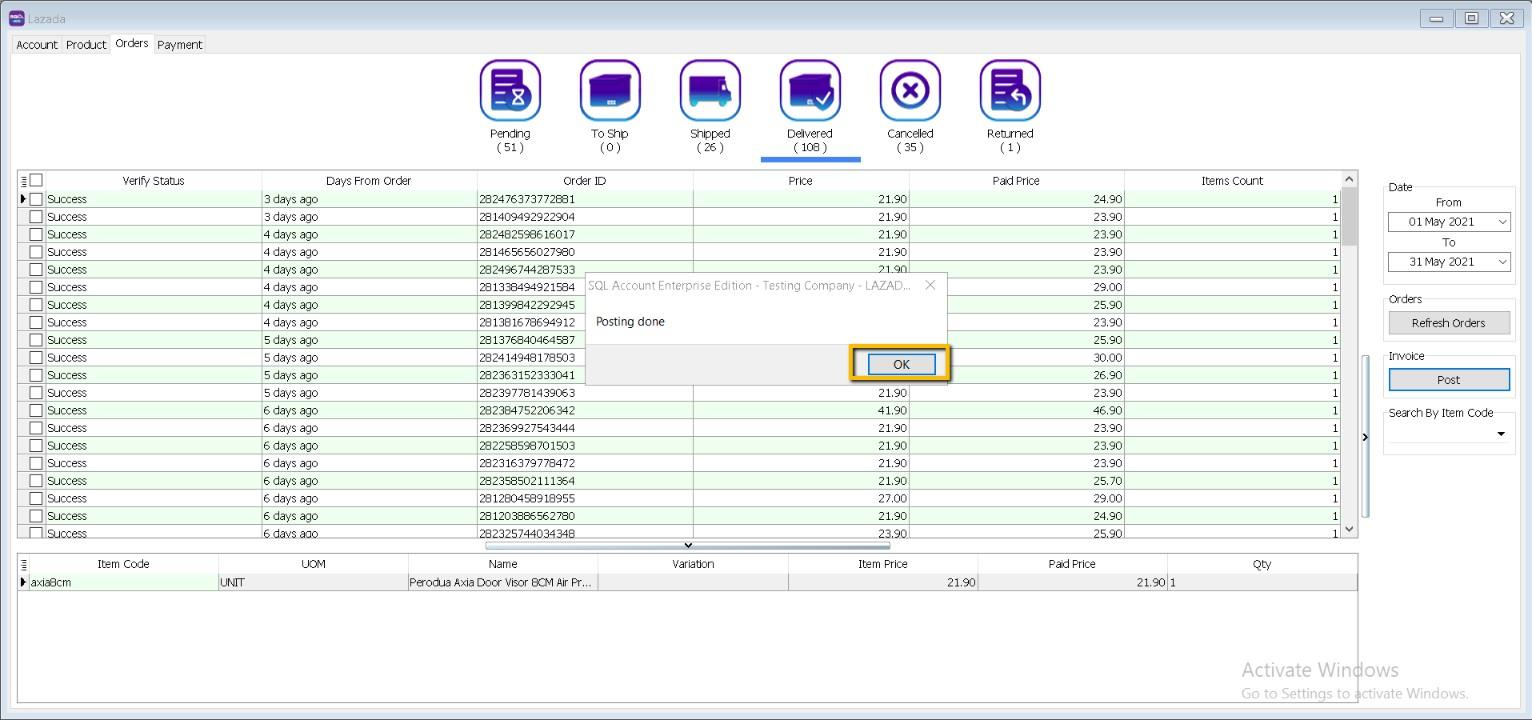Open the To date dropdown

[x=1502, y=262]
